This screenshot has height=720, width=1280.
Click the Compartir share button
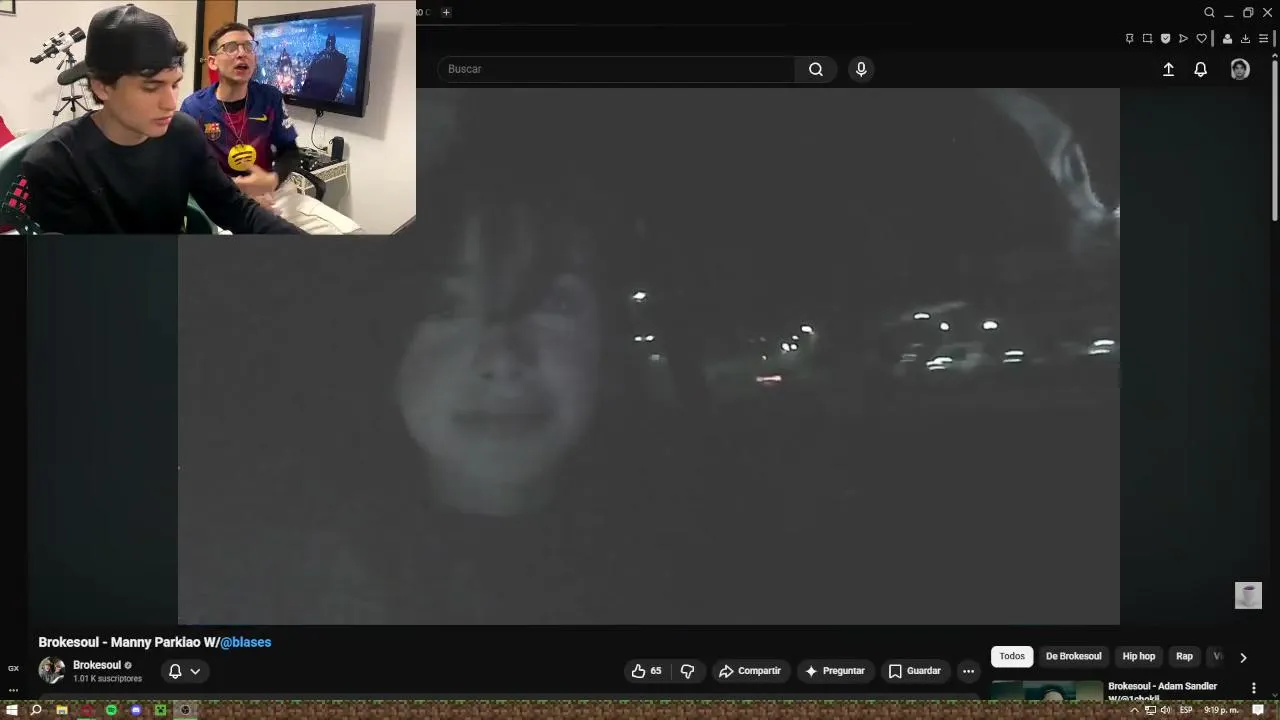coord(749,671)
